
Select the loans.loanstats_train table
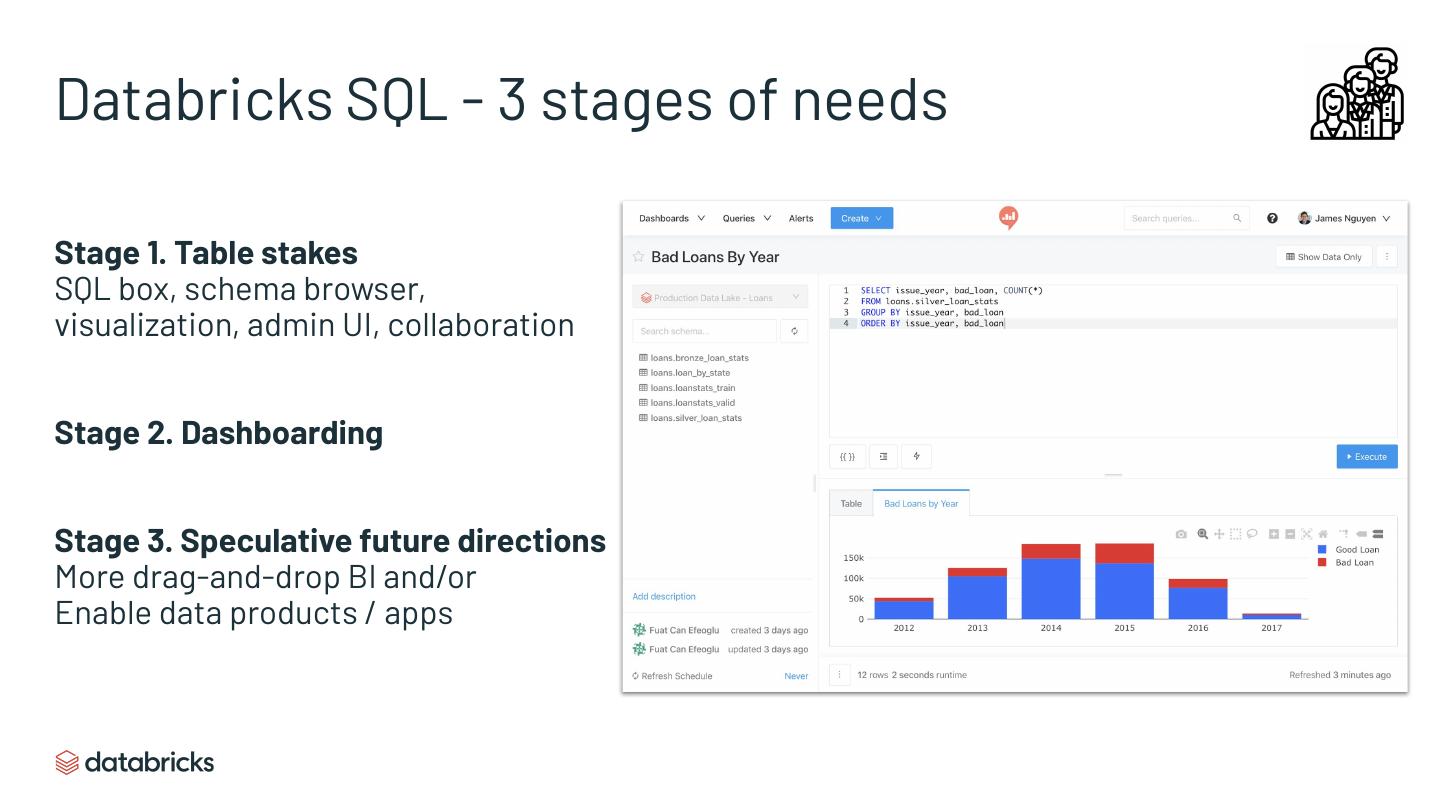(693, 388)
